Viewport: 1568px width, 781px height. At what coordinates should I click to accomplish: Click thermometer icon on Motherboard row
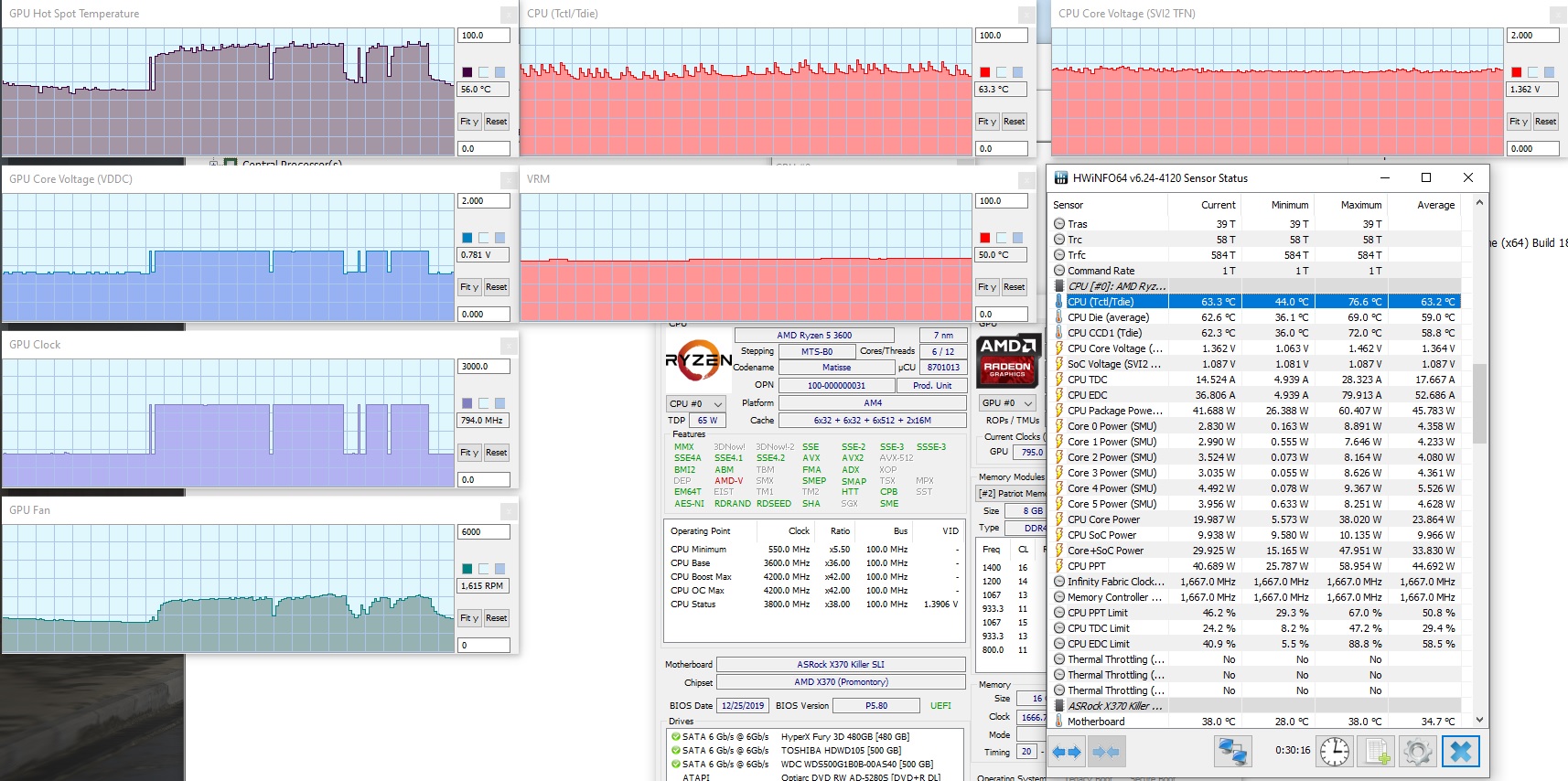tap(1059, 722)
